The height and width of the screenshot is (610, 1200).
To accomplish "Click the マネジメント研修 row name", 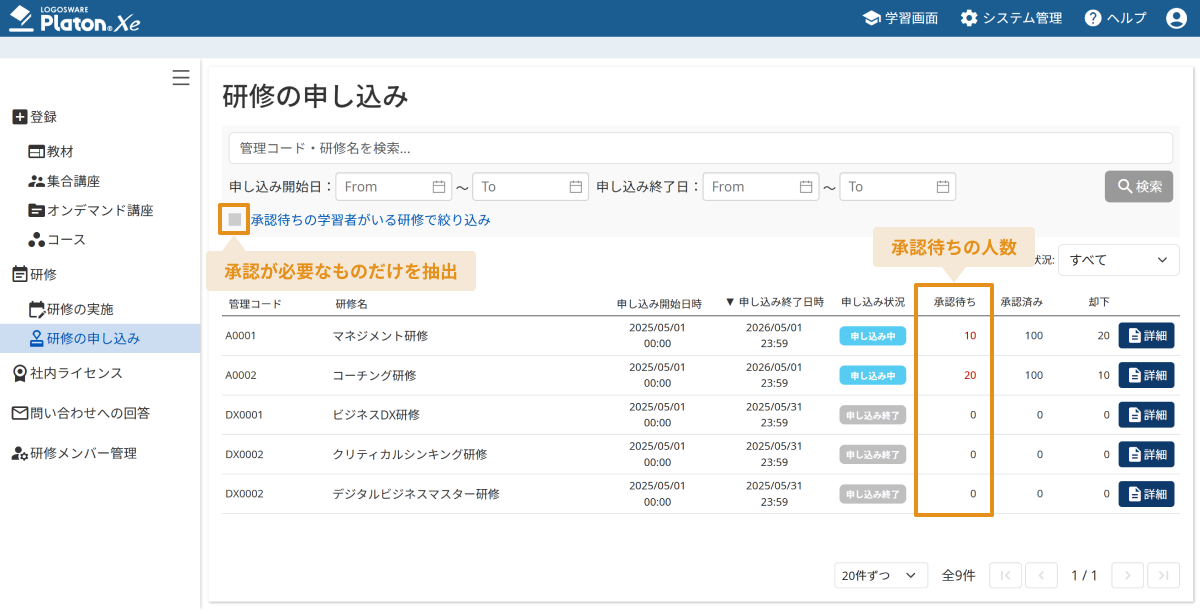I will coord(380,336).
